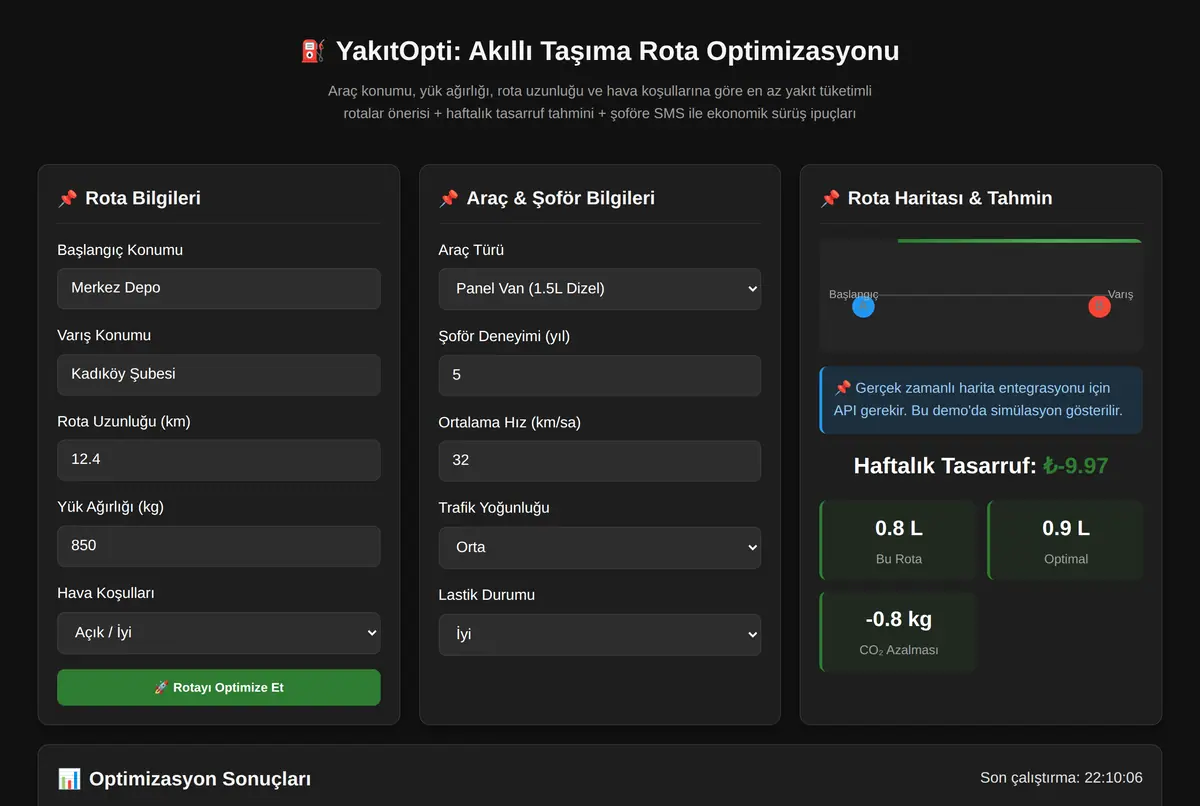Click the Rota Uzunluğu (km) field

pyautogui.click(x=219, y=460)
